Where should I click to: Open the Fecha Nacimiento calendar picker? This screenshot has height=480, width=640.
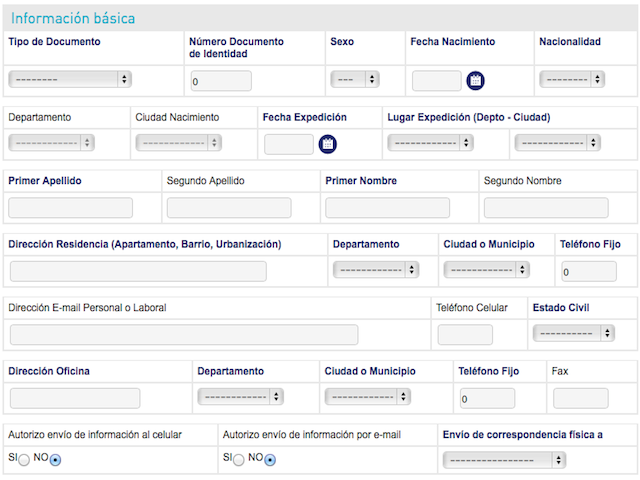pyautogui.click(x=475, y=80)
